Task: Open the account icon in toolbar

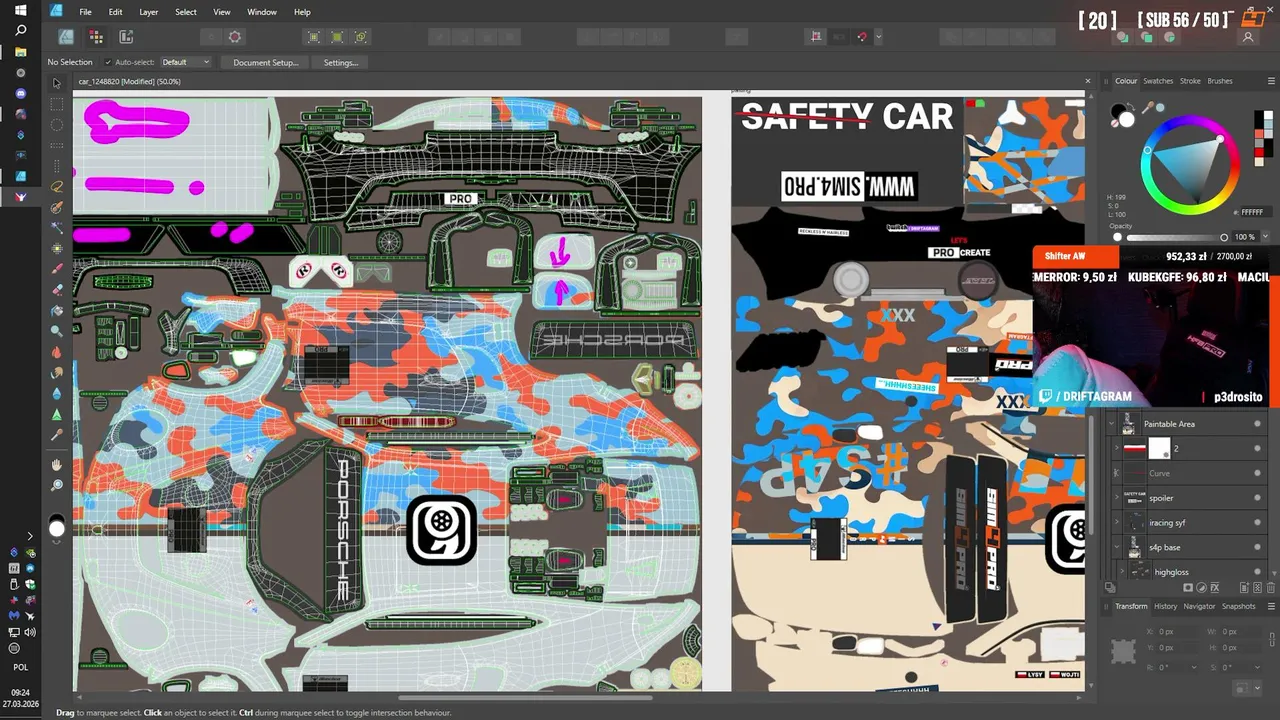Action: coord(1248,37)
